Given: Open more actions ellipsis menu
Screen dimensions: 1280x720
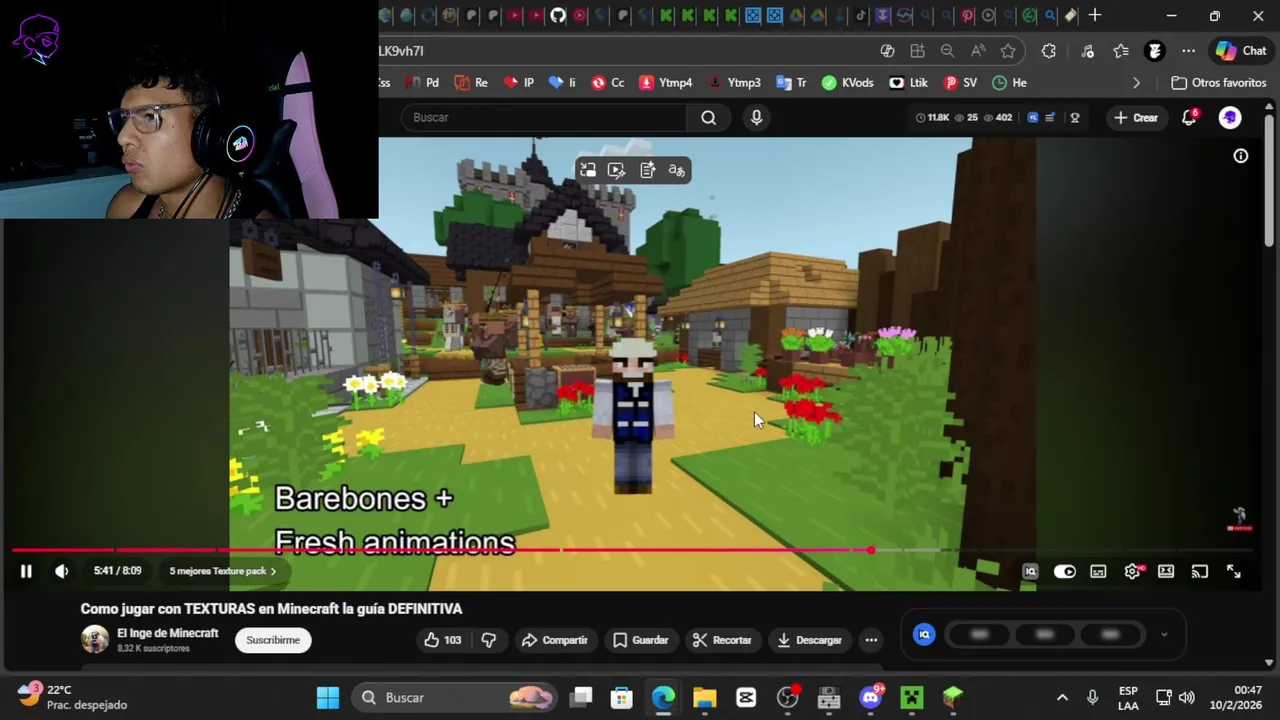Looking at the screenshot, I should click(871, 640).
